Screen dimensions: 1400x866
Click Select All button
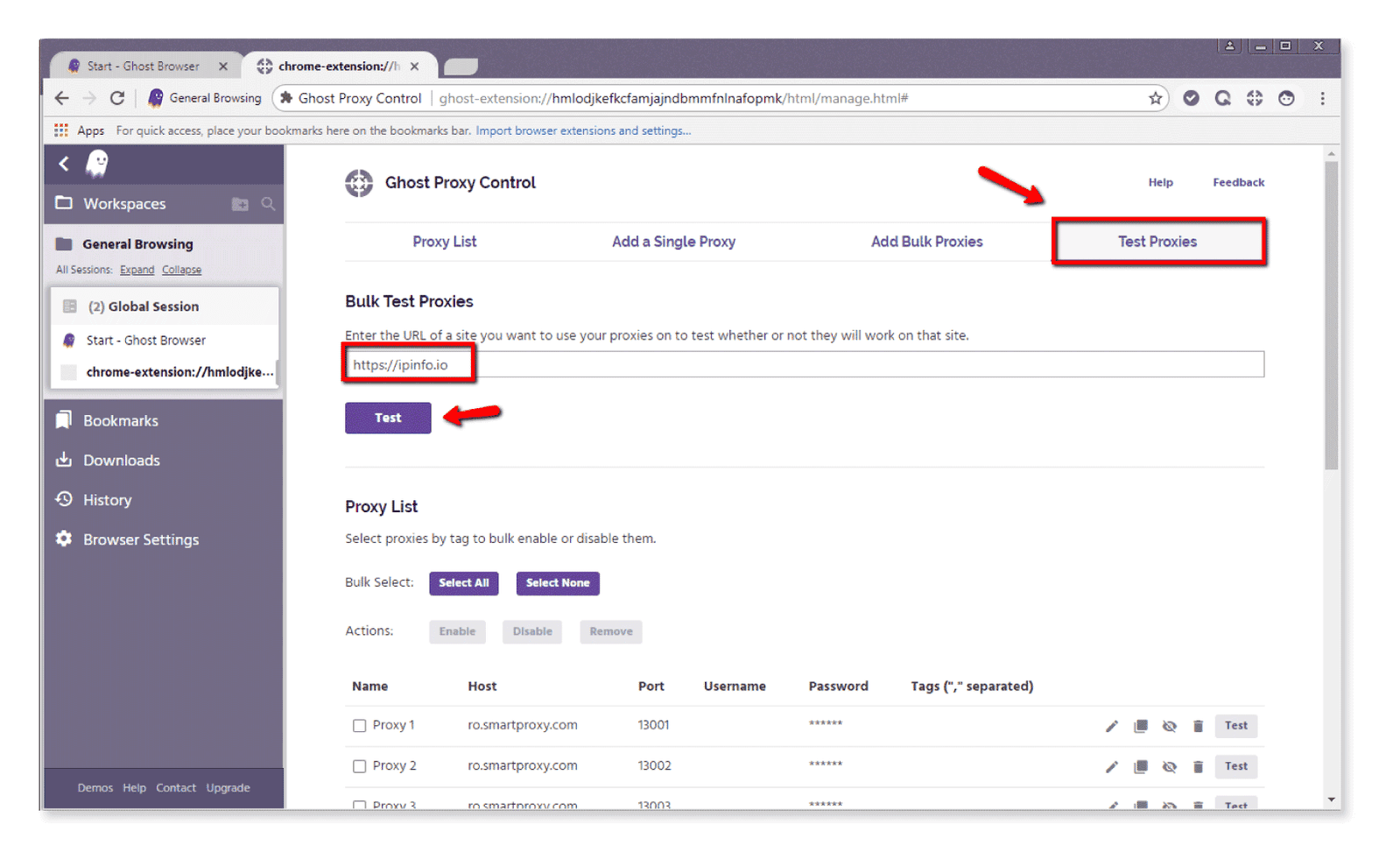pos(463,583)
